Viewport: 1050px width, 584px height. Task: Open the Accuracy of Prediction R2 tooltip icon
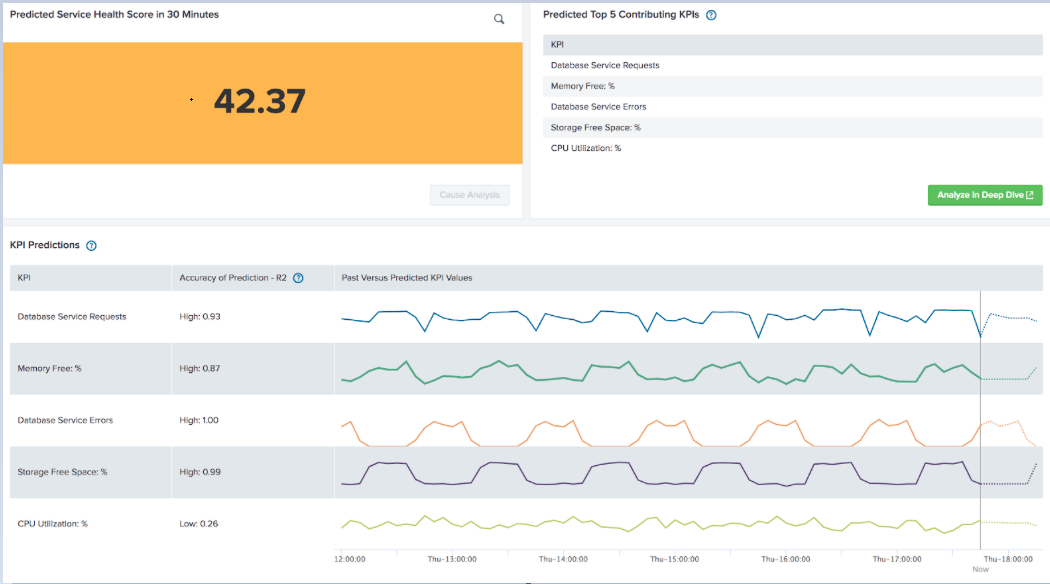click(x=297, y=278)
